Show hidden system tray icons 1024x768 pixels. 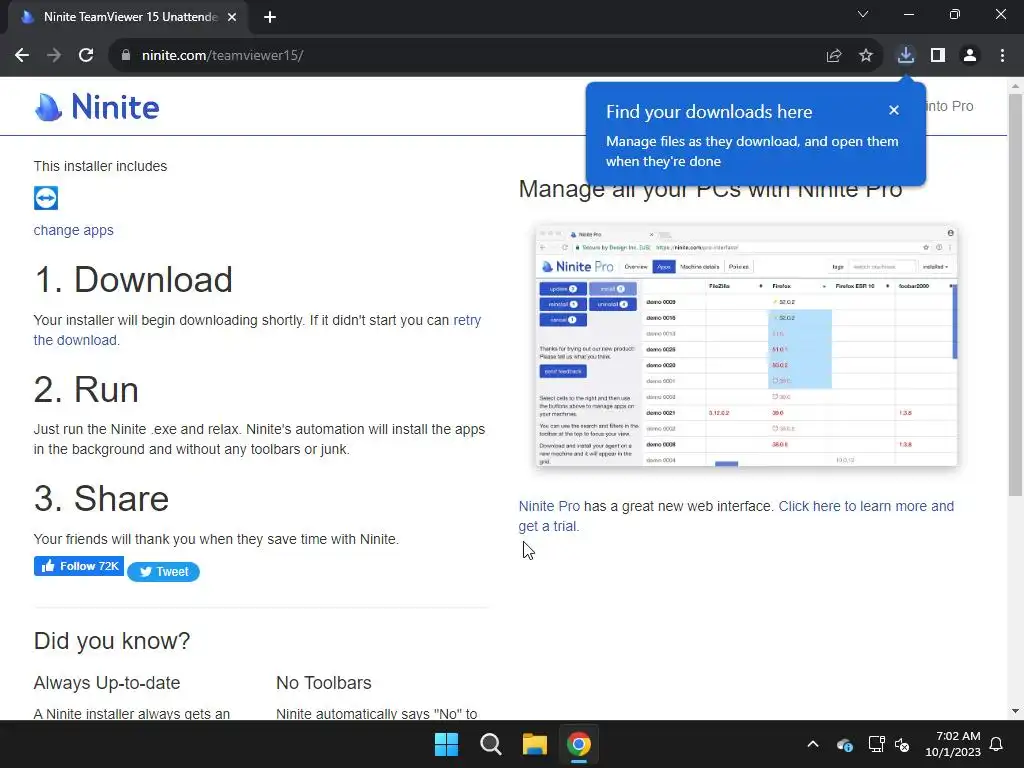pos(813,744)
